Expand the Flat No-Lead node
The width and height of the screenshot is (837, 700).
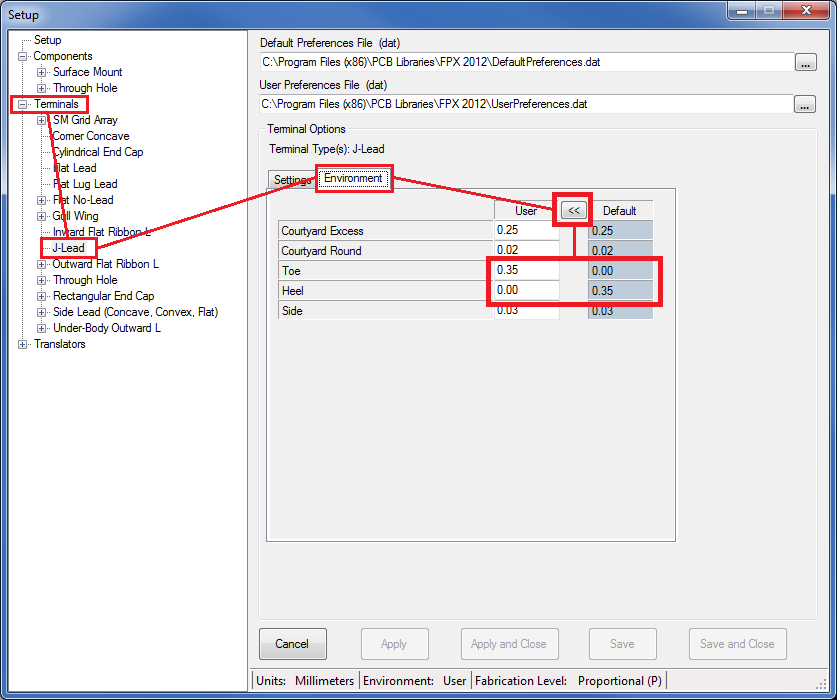tap(41, 200)
